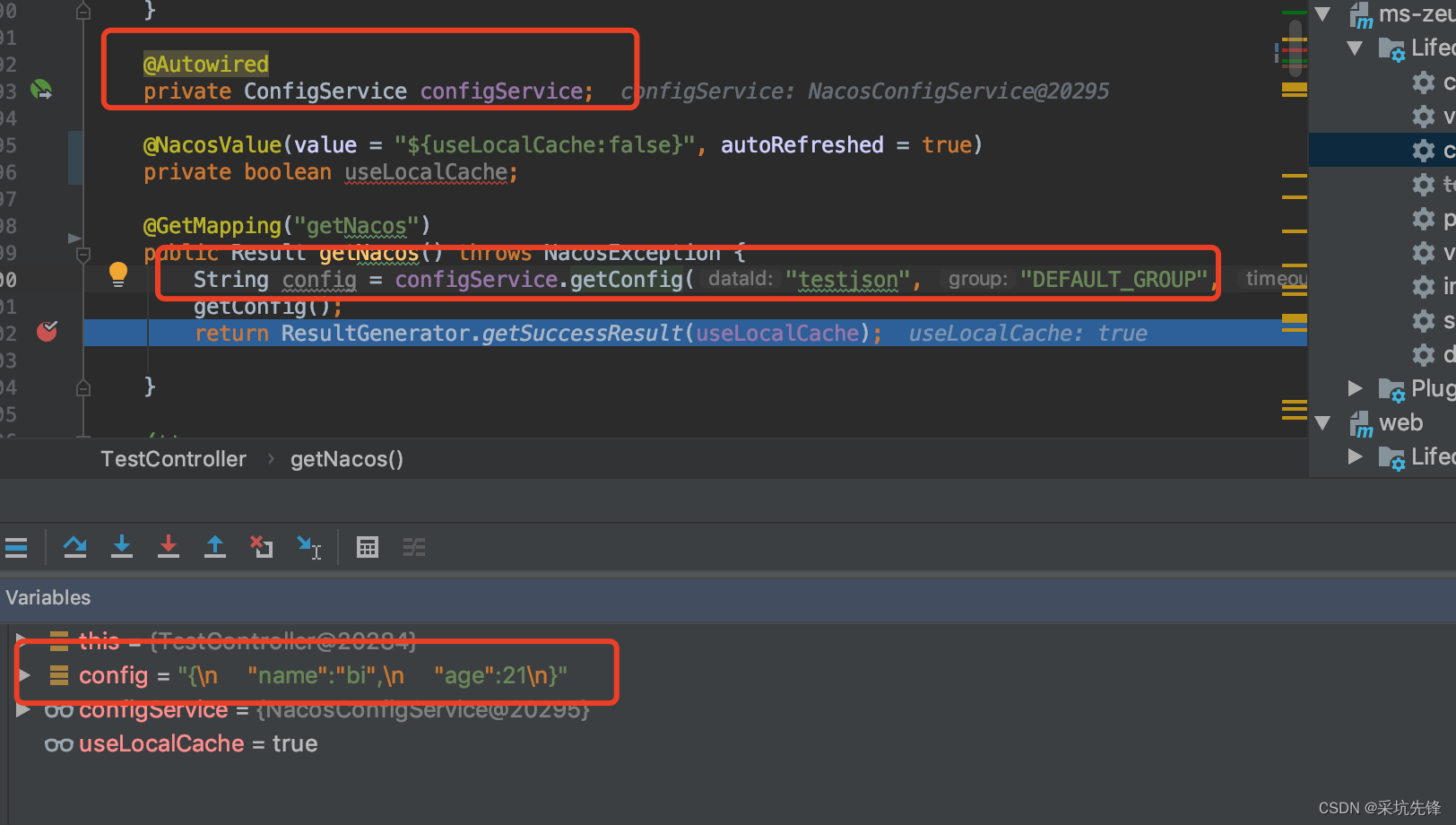Click the red Force Step Into icon
Image resolution: width=1456 pixels, height=825 pixels.
[169, 546]
